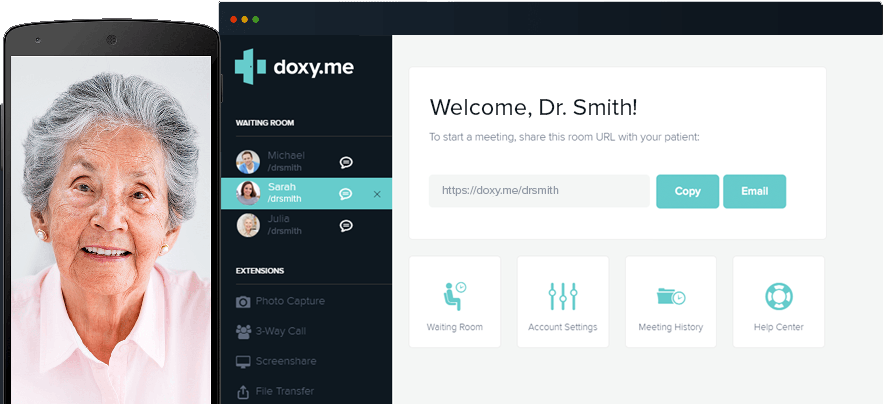Image resolution: width=883 pixels, height=404 pixels.
Task: Select Michael's avatar in waiting room
Action: click(x=248, y=162)
